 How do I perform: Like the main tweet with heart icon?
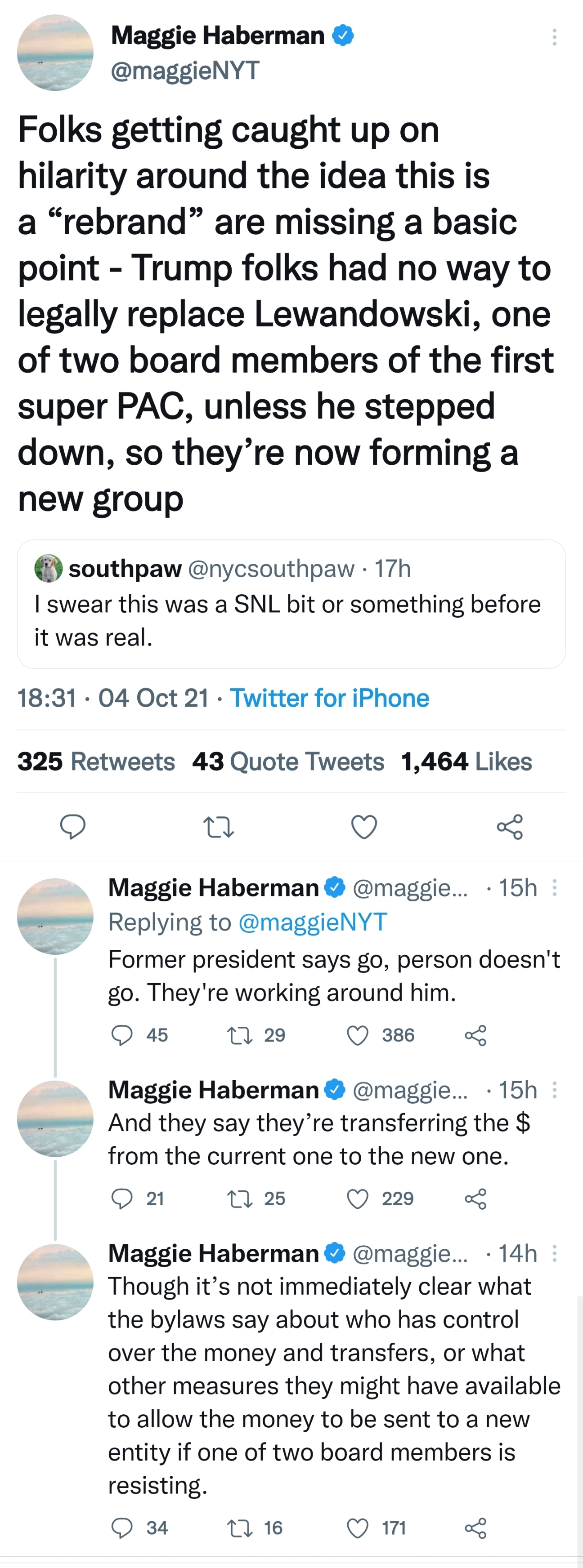click(364, 827)
